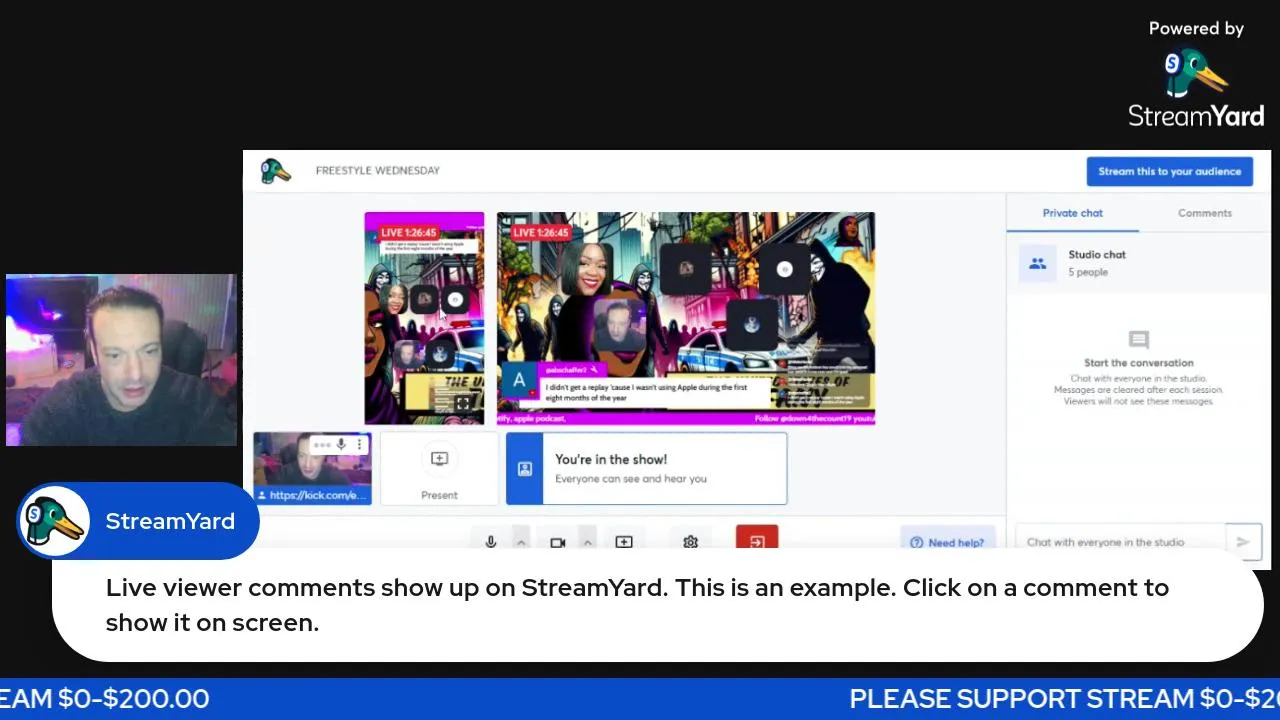Screen dimensions: 1280x720
Task: Click the Start the conversation chat bubble icon
Action: [1138, 340]
